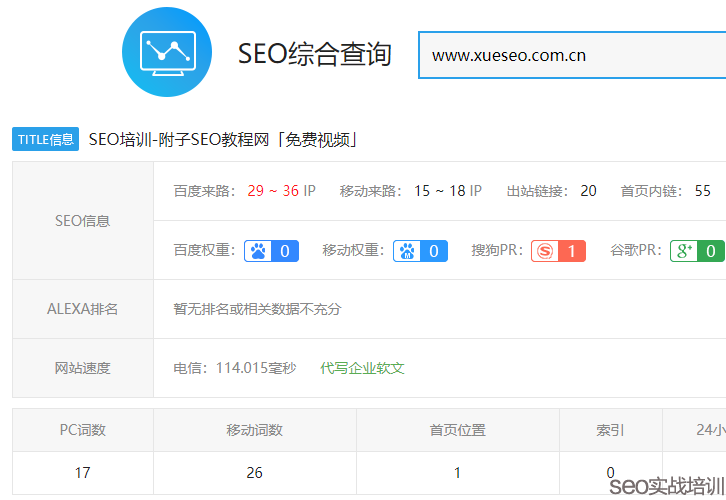Click the homepage internal links count 55
Viewport: 726px width, 500px height.
702,190
